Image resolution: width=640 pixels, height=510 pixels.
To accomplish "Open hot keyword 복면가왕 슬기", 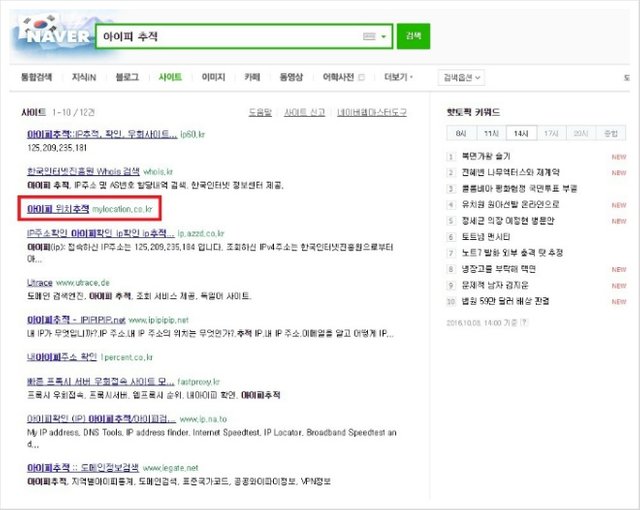I will [x=486, y=156].
